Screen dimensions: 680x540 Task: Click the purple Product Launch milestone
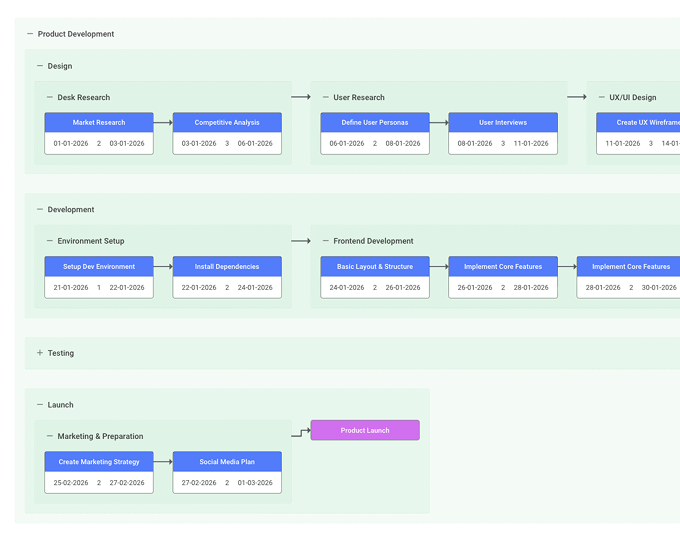click(x=365, y=430)
